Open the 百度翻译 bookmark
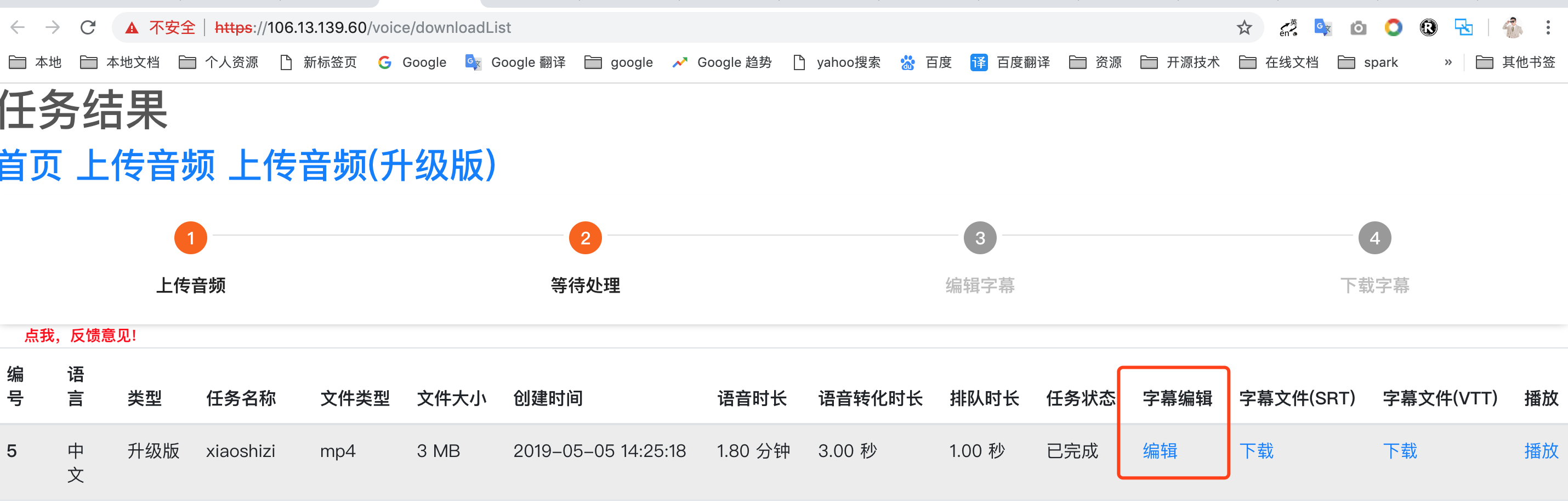 (x=1010, y=62)
